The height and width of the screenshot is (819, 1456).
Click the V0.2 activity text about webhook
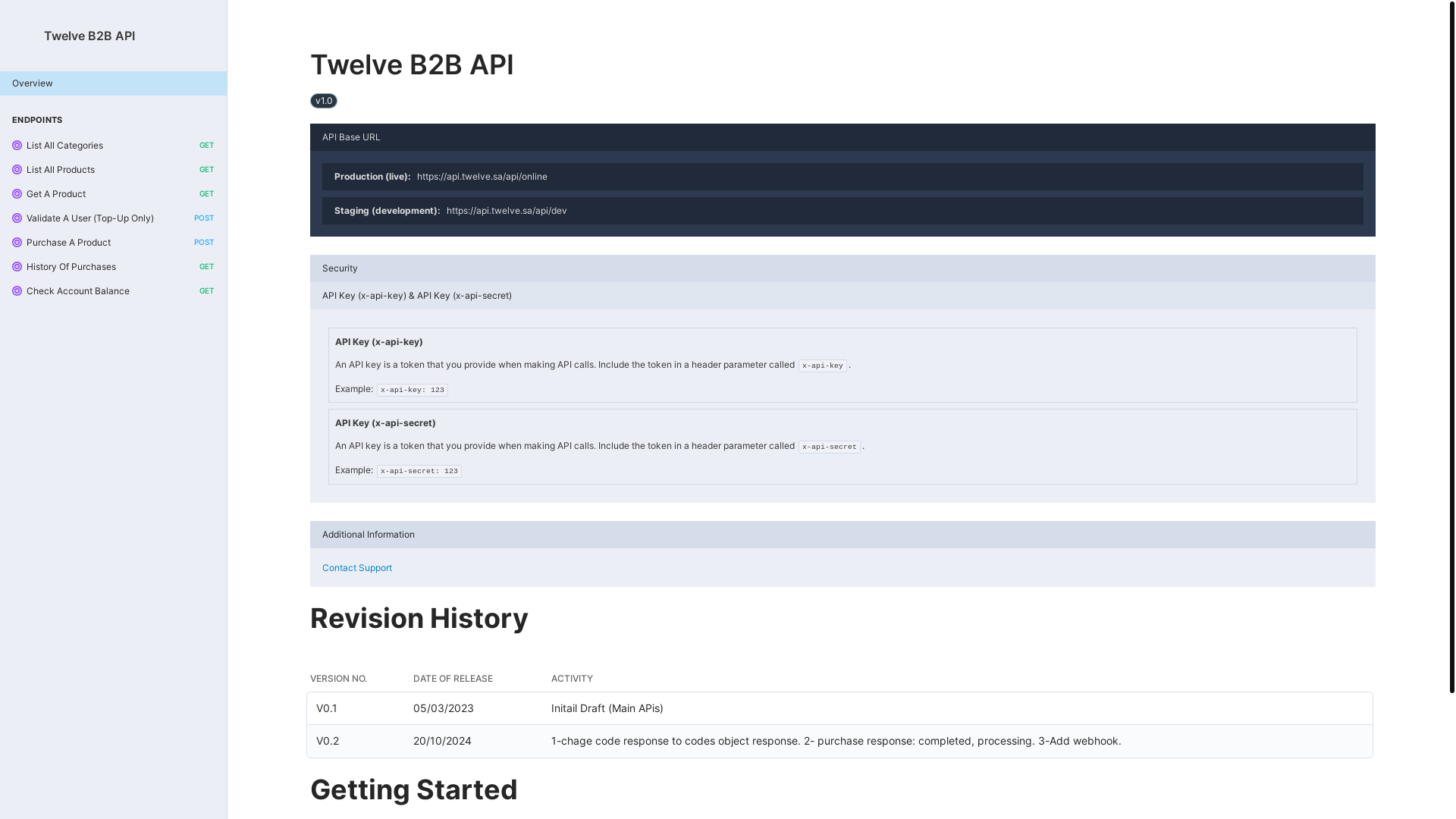click(x=836, y=741)
